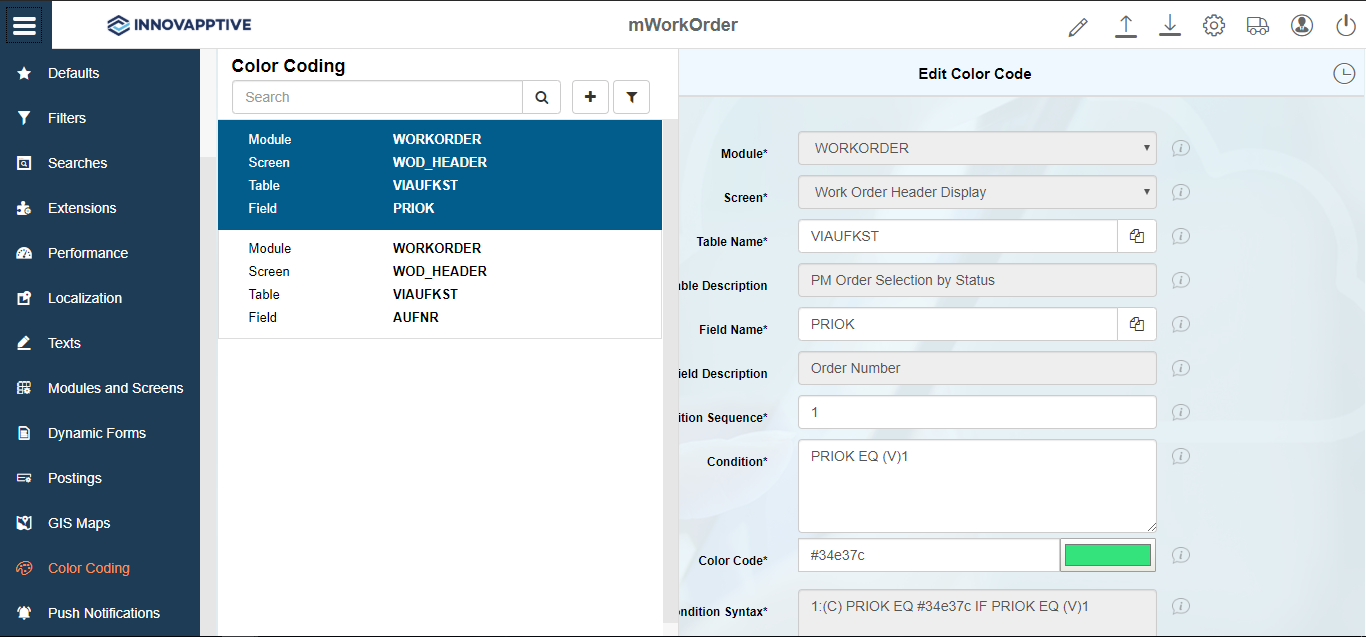
Task: Click the green color swatch
Action: 1107,555
